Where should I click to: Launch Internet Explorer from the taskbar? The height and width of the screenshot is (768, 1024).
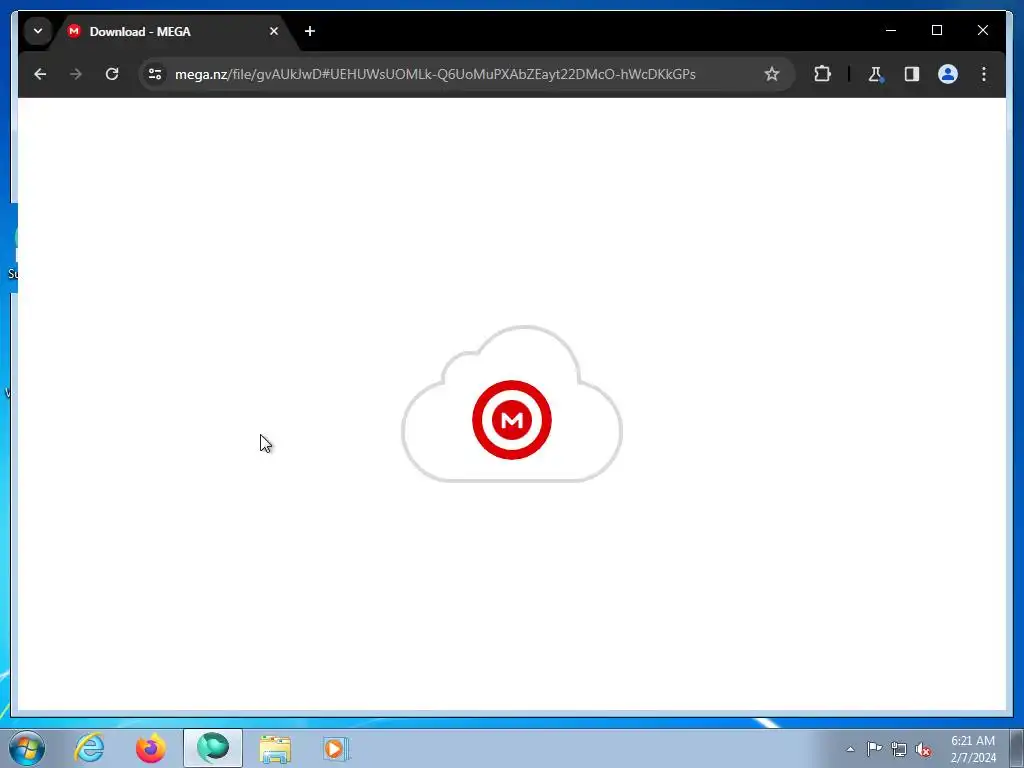pyautogui.click(x=89, y=748)
